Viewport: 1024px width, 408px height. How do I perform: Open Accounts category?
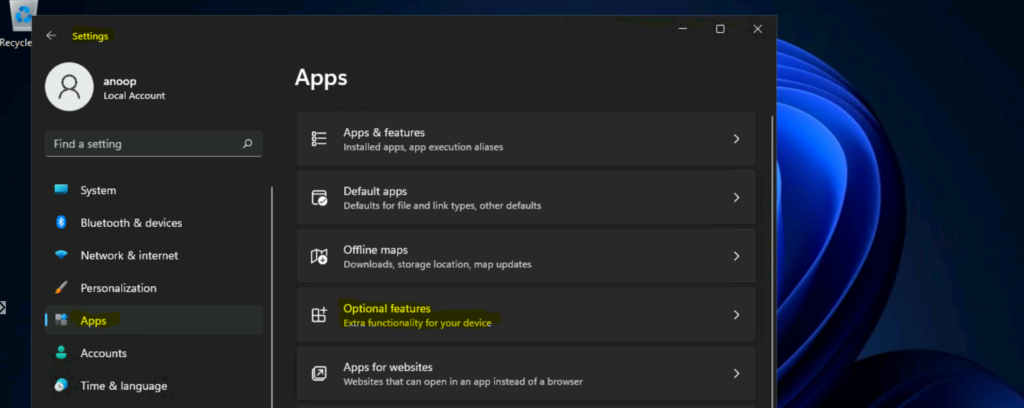point(154,353)
